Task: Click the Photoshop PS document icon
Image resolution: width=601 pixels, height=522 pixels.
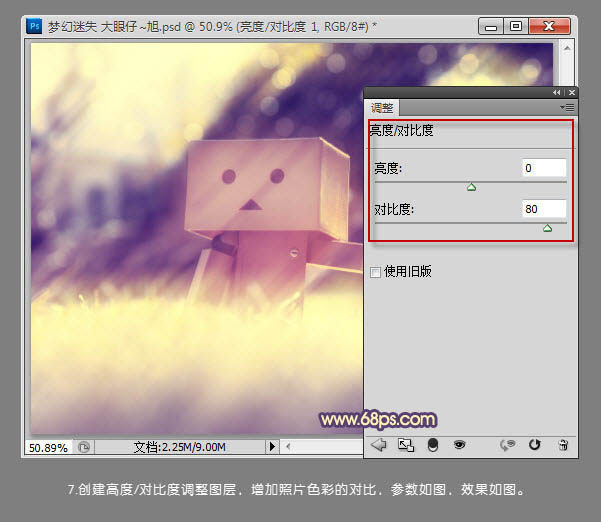Action: tap(35, 24)
